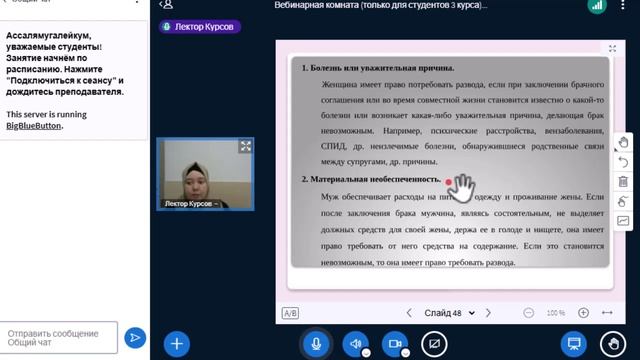Reset zoom via the 100 % label
This screenshot has height=360, width=640.
tap(556, 313)
